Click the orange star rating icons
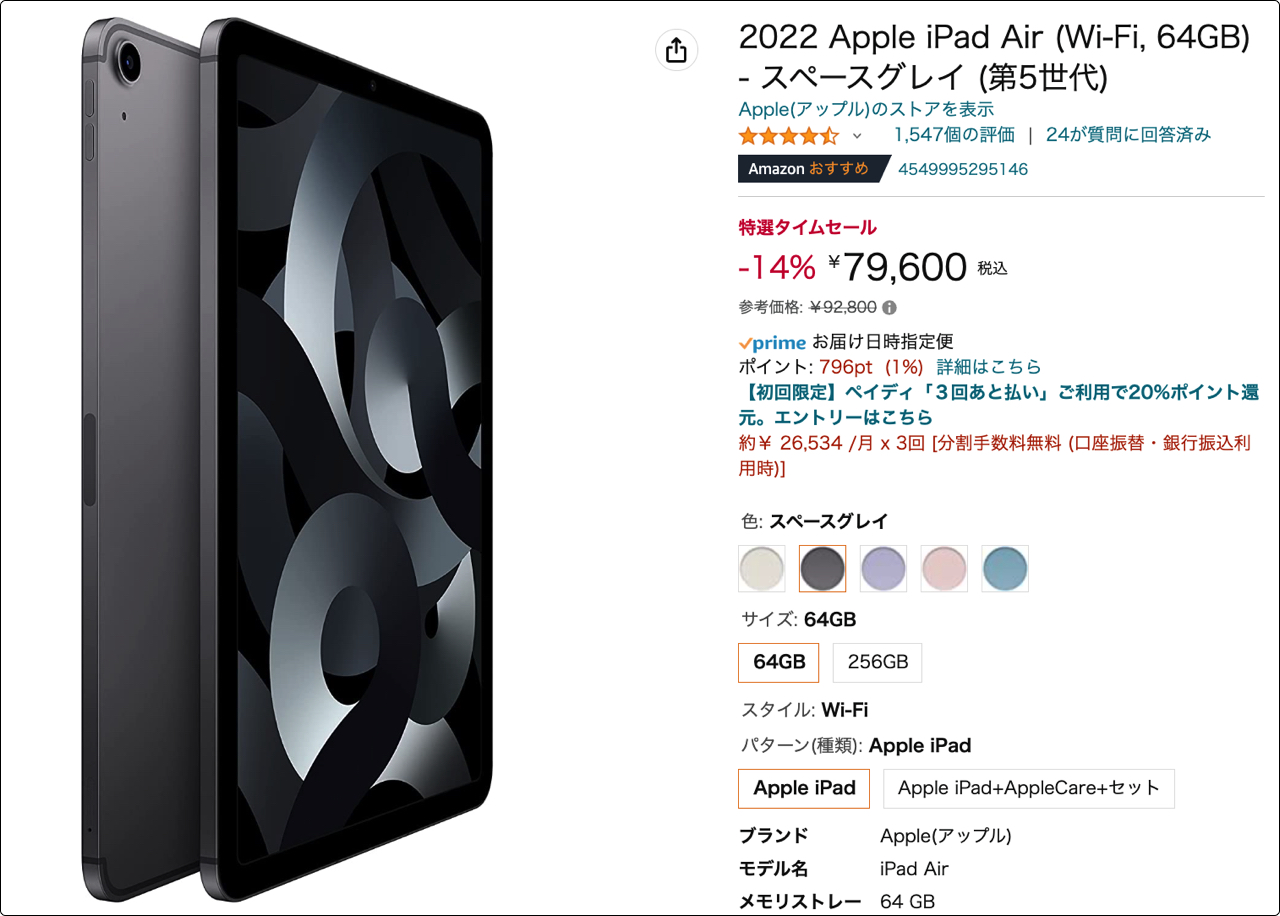 click(x=789, y=135)
